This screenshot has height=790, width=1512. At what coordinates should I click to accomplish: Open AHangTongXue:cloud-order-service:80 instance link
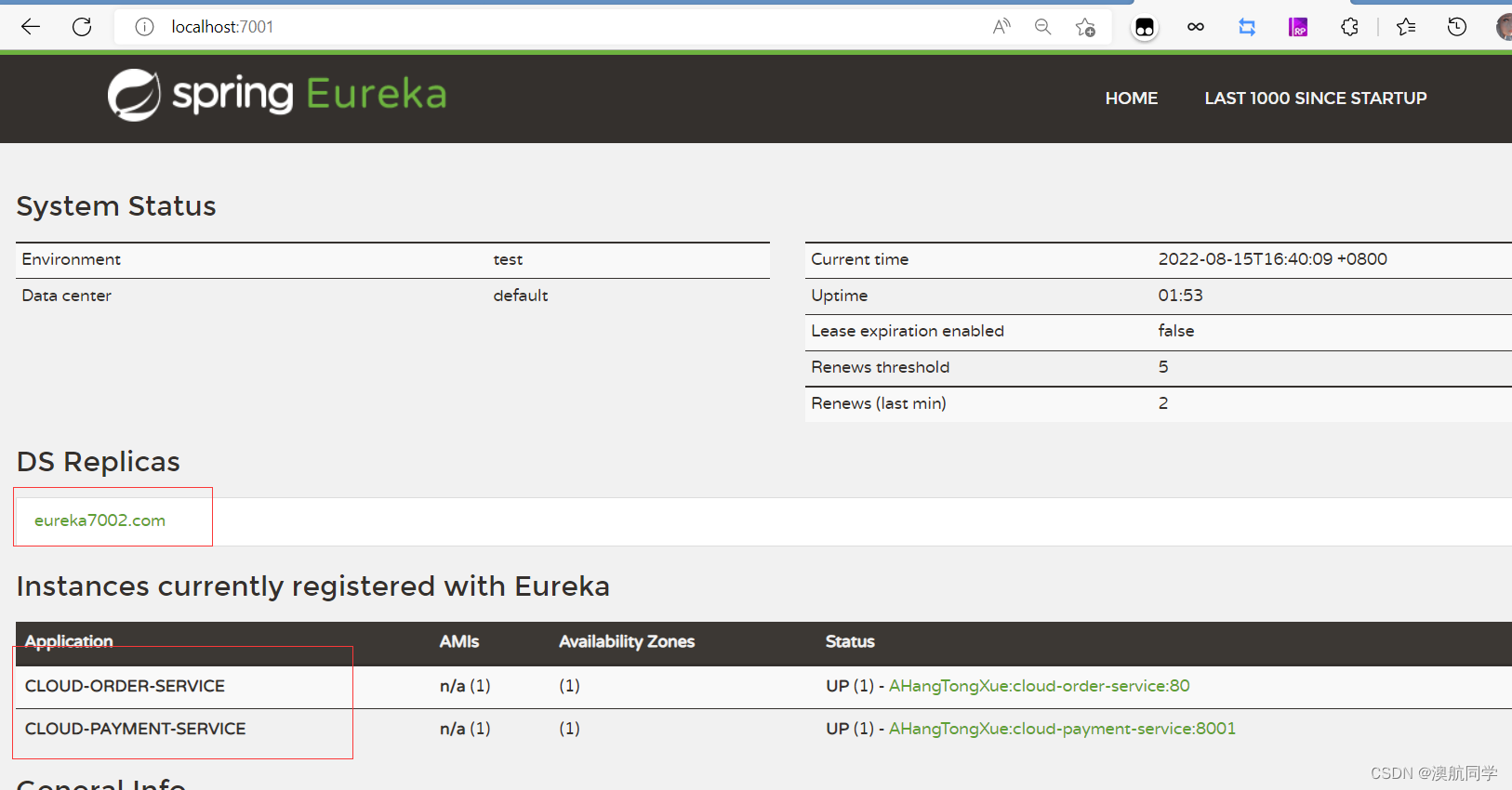[x=1039, y=686]
